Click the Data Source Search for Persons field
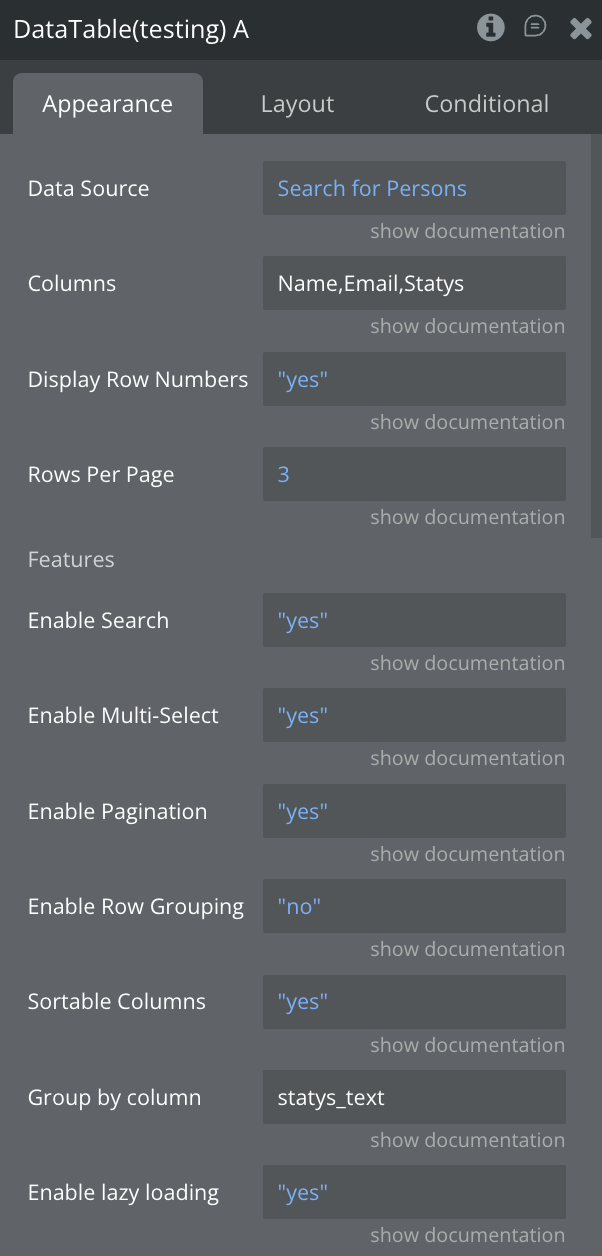 tap(414, 188)
